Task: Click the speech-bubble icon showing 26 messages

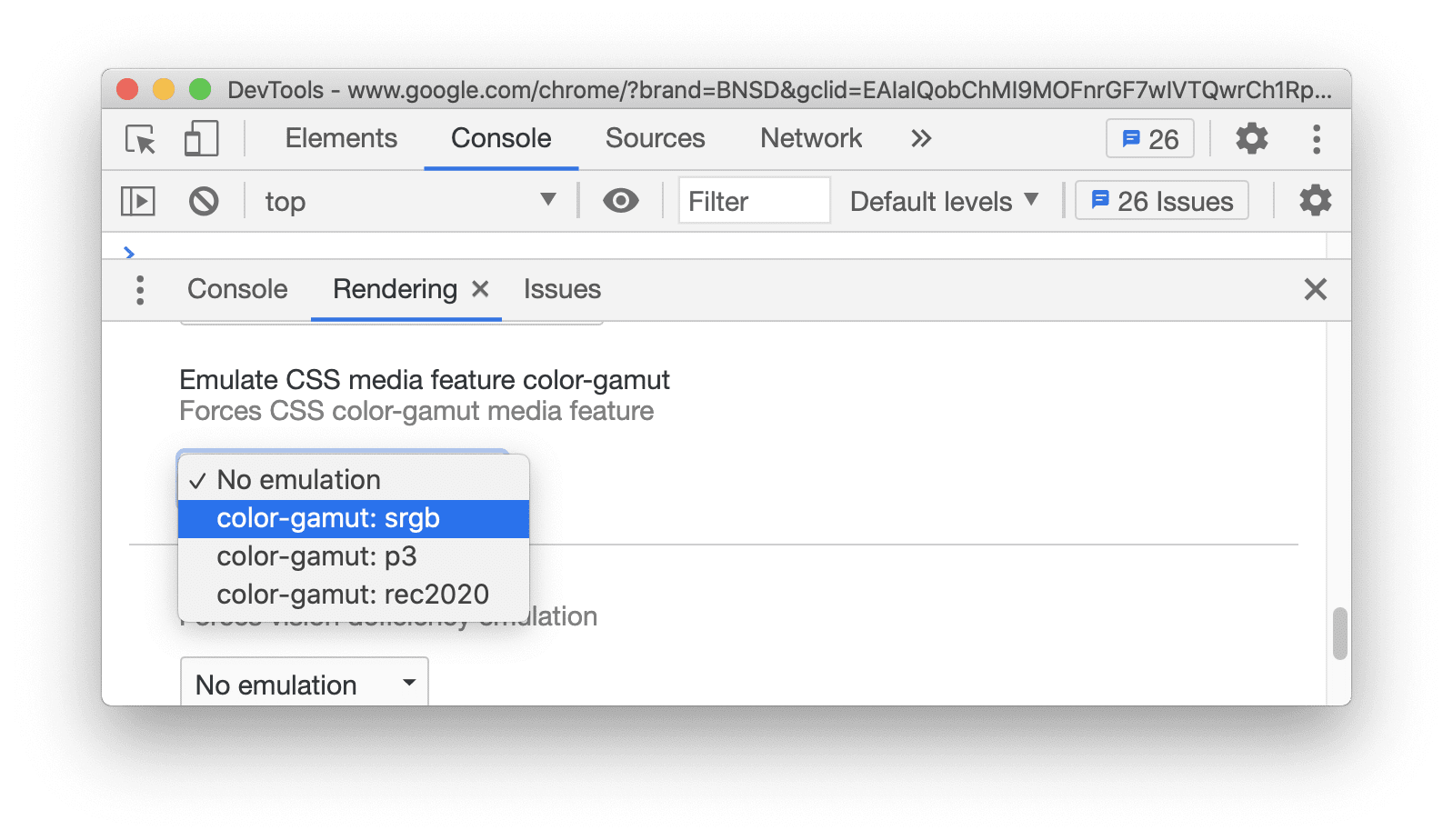Action: [1148, 138]
